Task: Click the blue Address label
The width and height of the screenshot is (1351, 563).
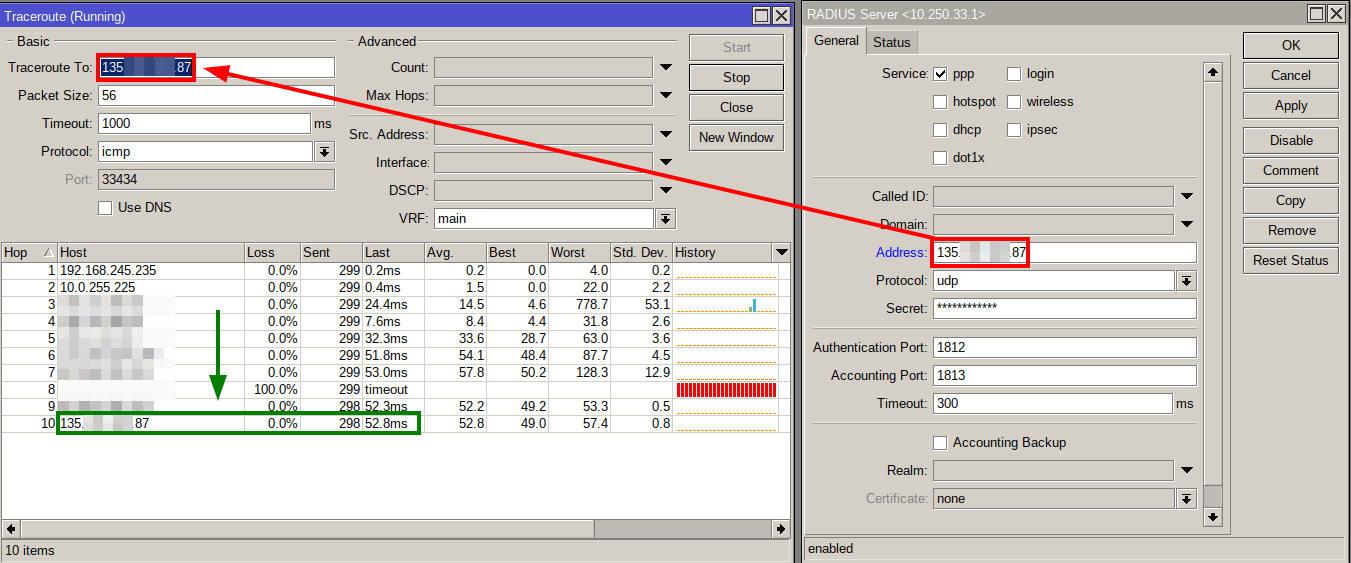Action: 901,253
